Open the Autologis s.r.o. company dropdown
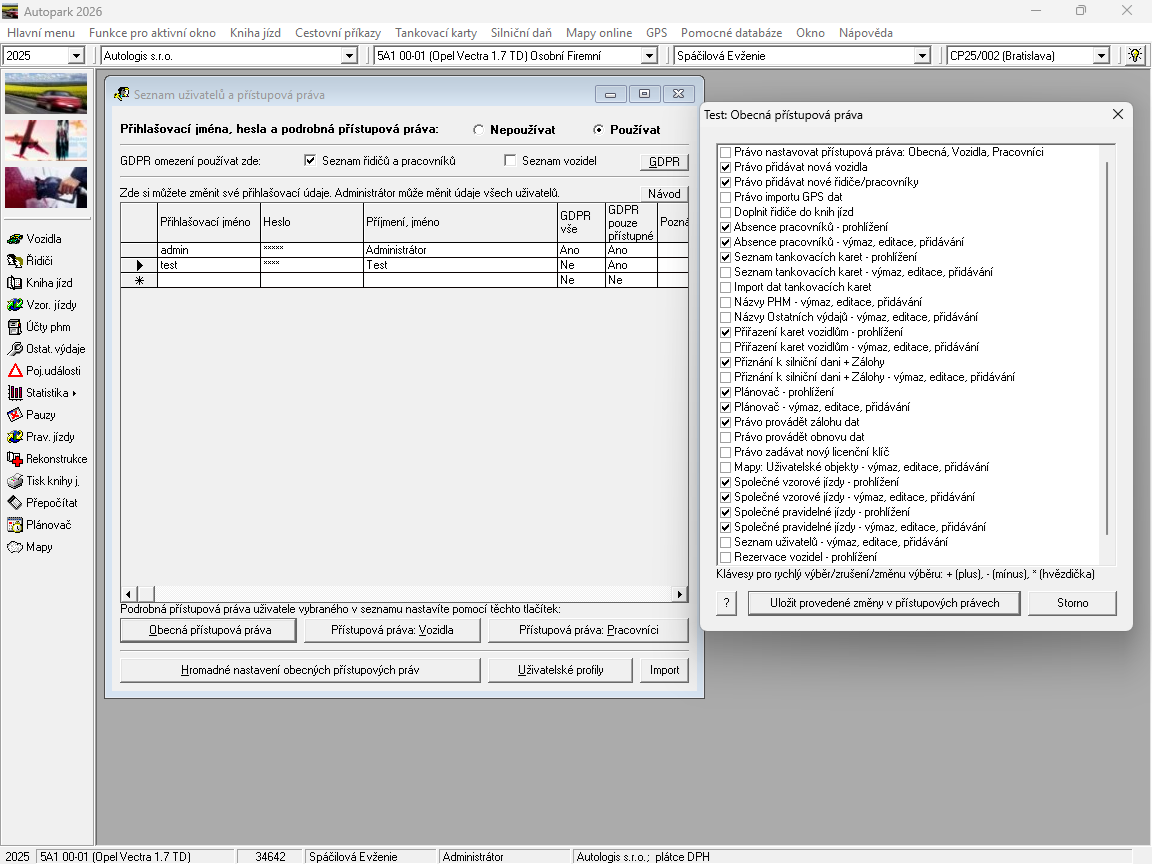 [x=349, y=56]
